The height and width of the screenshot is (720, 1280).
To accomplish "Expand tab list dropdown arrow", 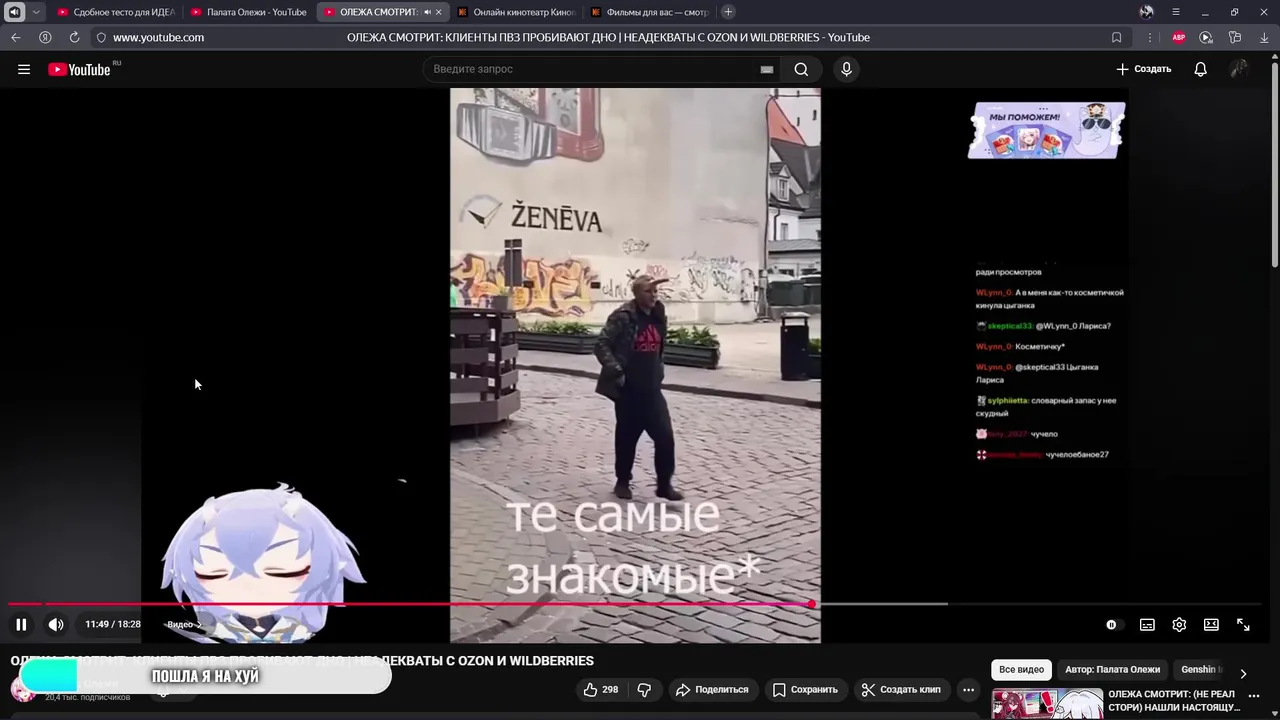I will 36,12.
